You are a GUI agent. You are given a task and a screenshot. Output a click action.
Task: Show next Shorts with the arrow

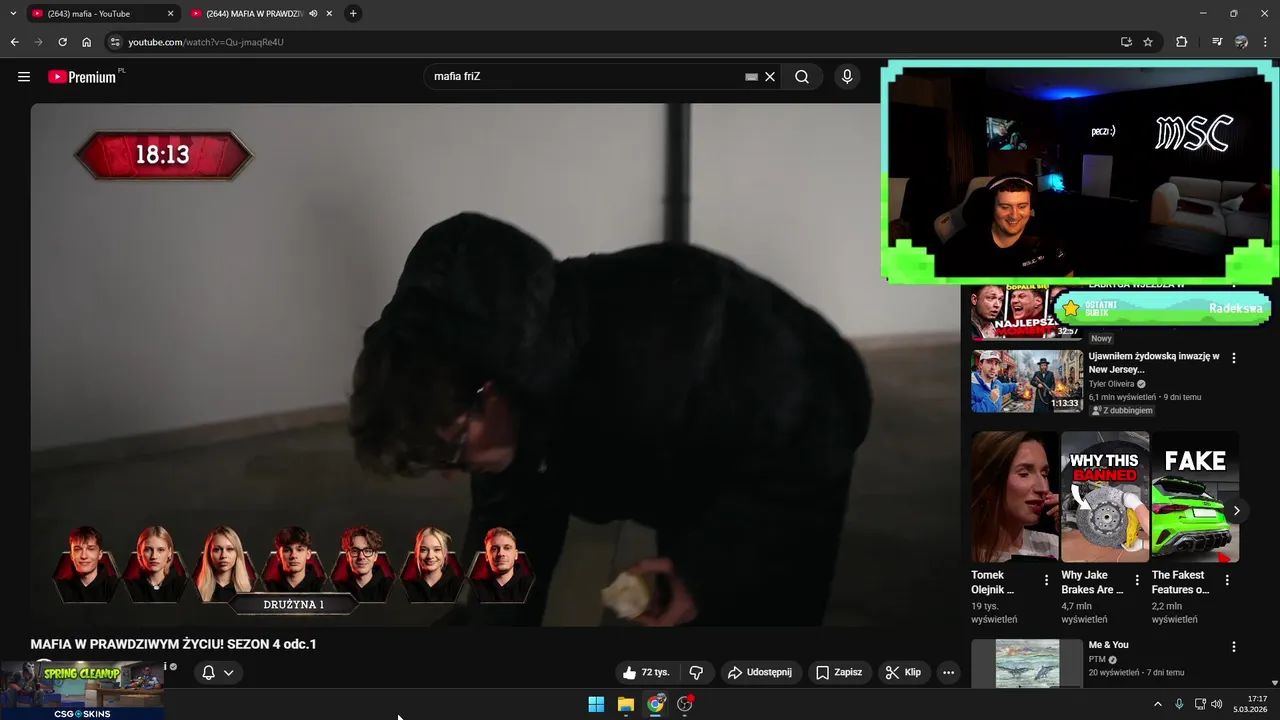click(1236, 510)
